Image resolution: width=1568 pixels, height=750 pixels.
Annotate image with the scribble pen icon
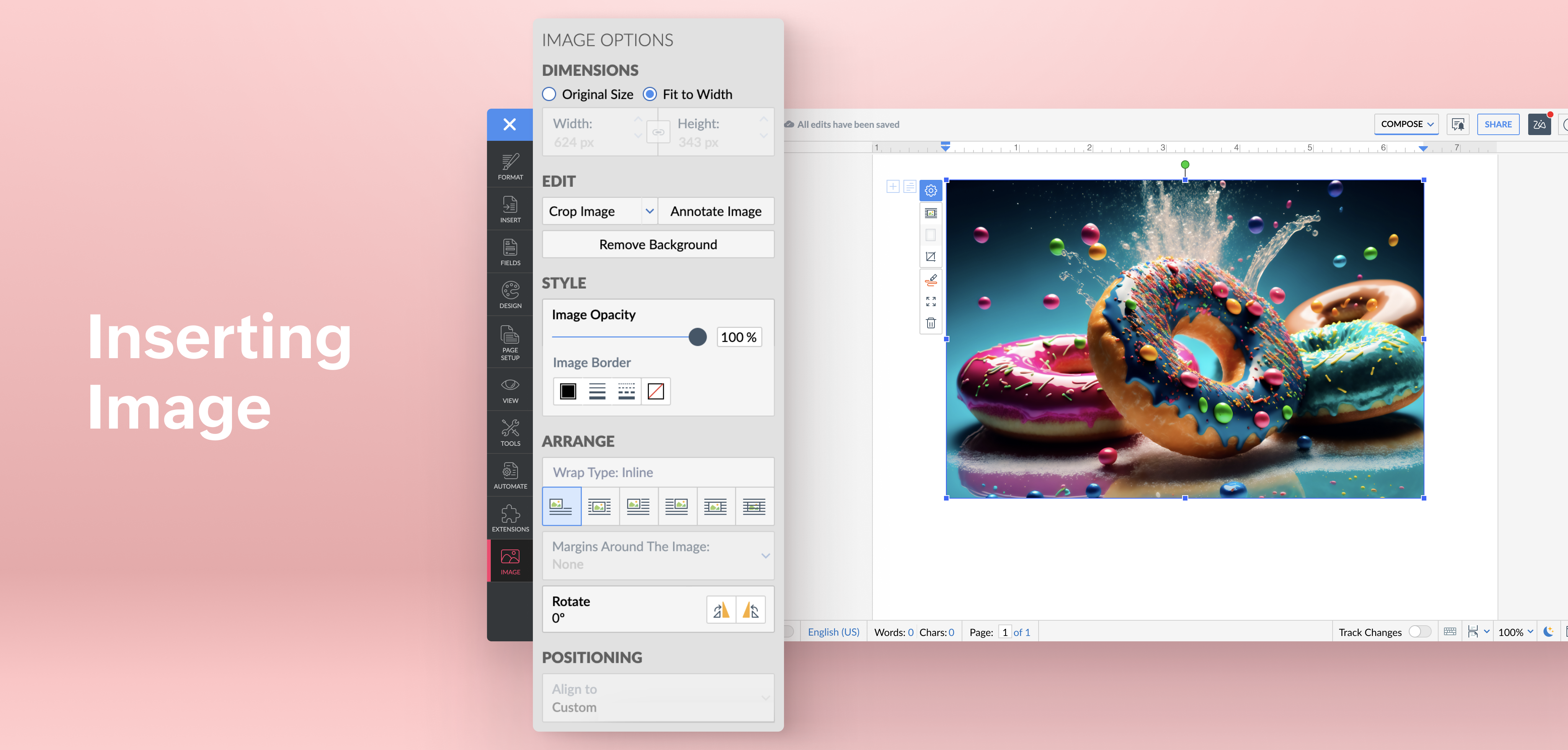coord(931,280)
